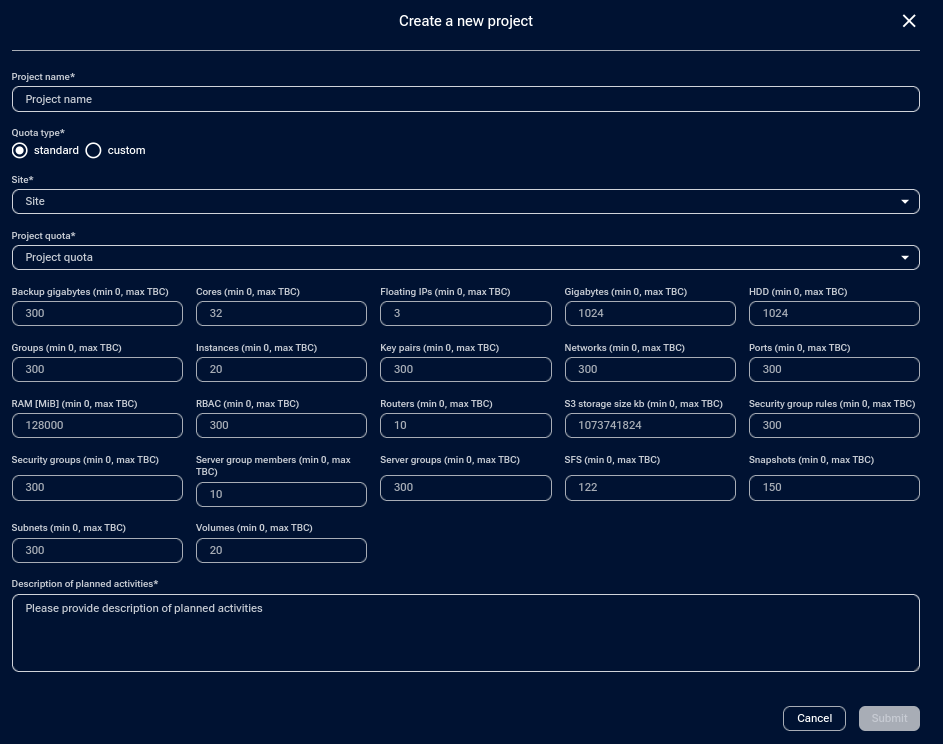Open the Site dropdown
Image resolution: width=943 pixels, height=744 pixels.
point(465,201)
